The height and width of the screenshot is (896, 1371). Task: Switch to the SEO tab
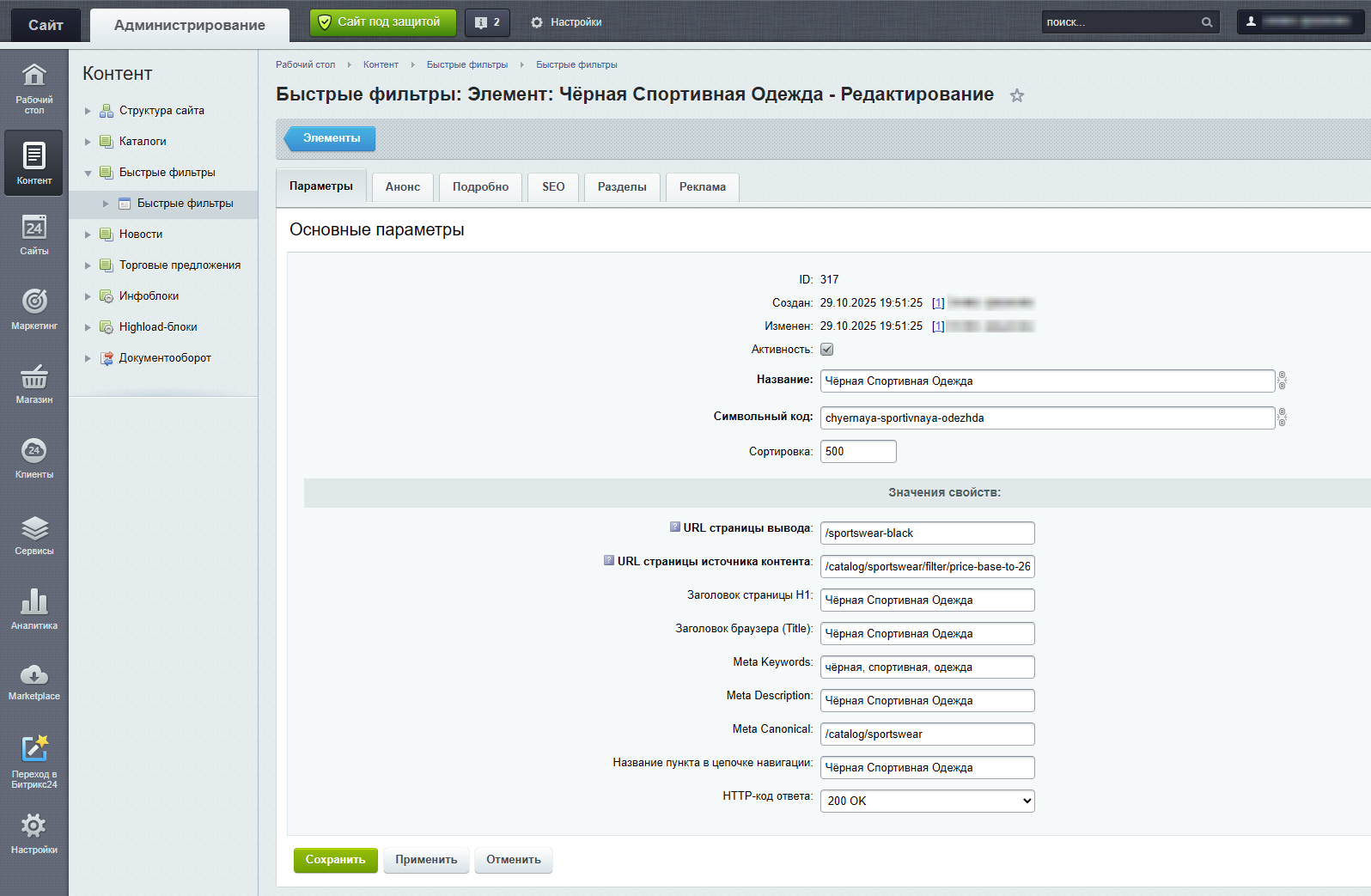pyautogui.click(x=553, y=186)
